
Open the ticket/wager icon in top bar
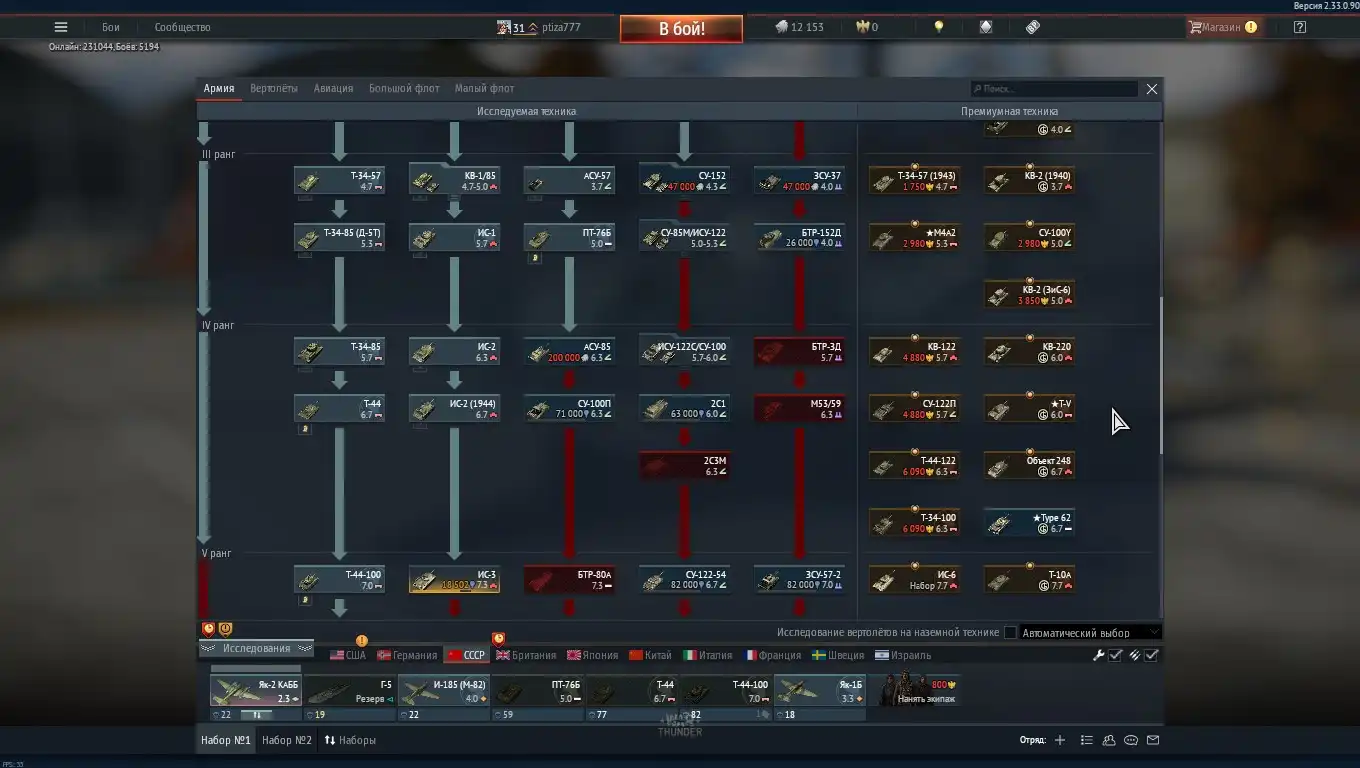click(x=1033, y=28)
